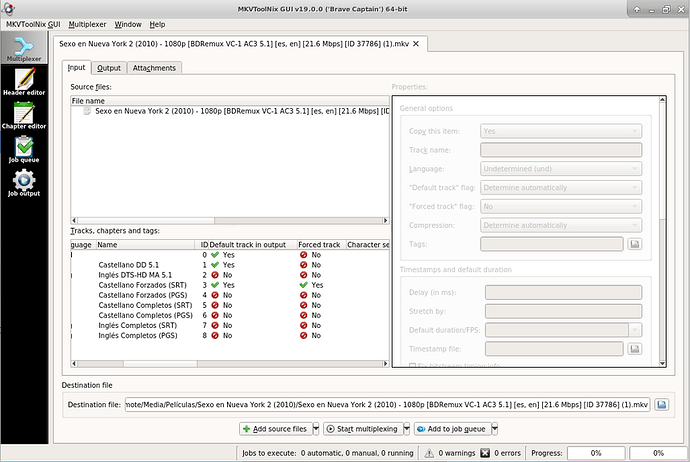Click the warnings icon in status bar

pyautogui.click(x=429, y=453)
